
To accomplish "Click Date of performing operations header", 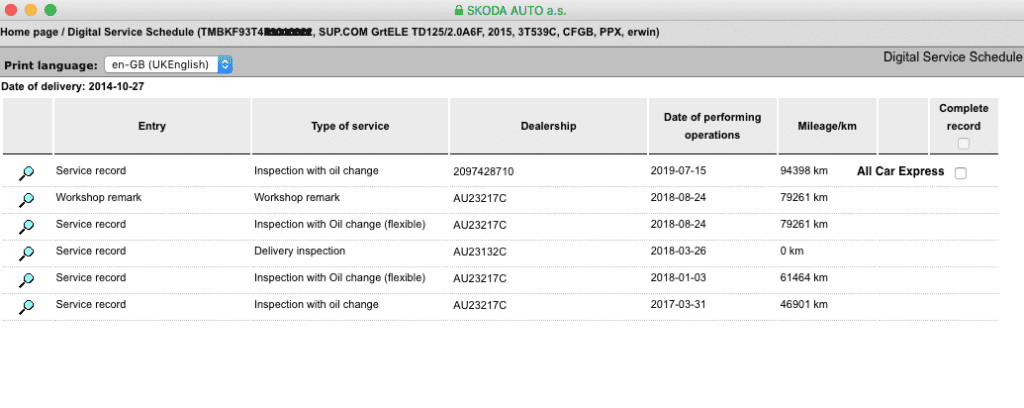I will pyautogui.click(x=712, y=126).
